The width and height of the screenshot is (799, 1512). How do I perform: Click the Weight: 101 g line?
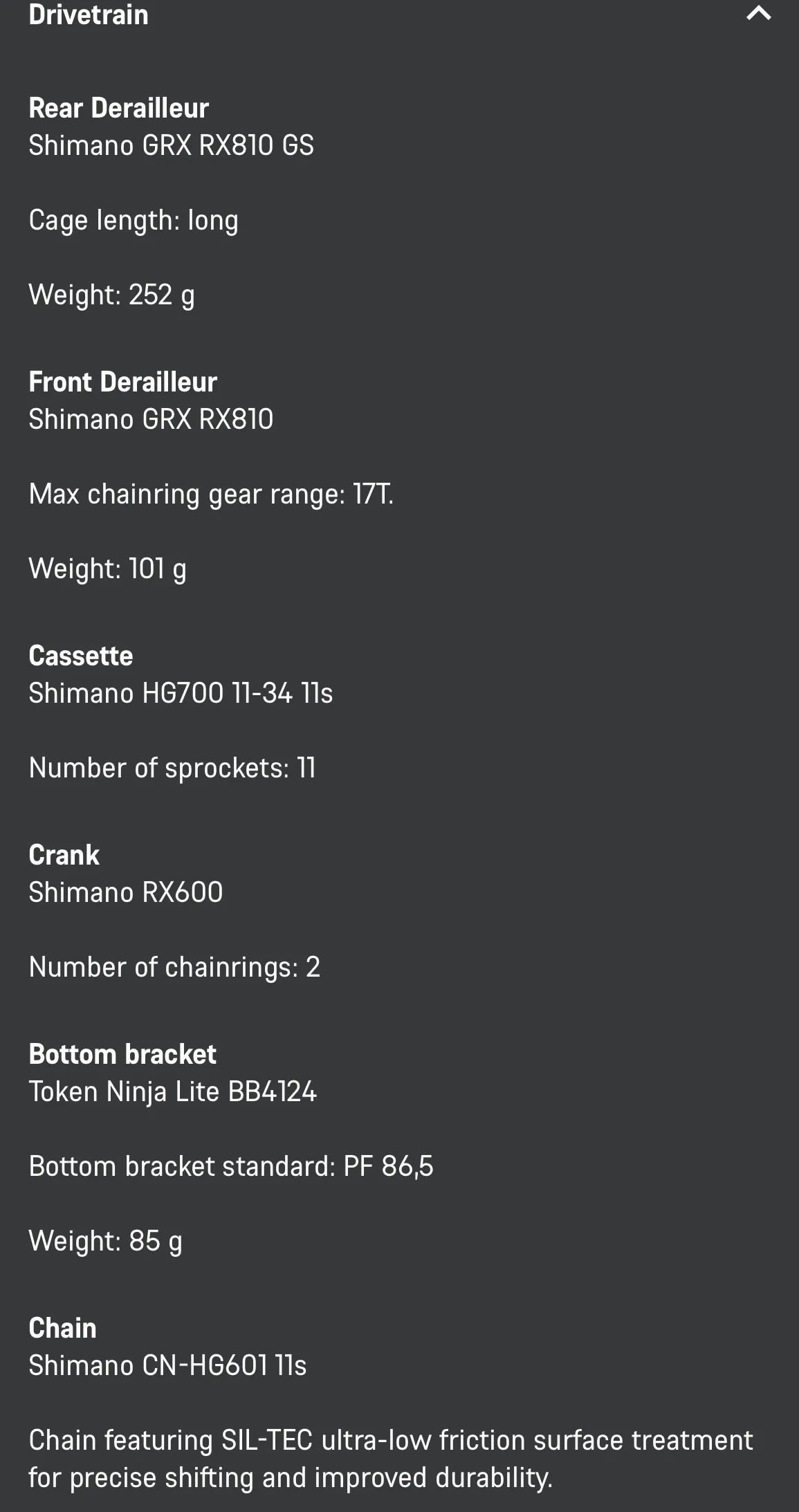coord(107,569)
